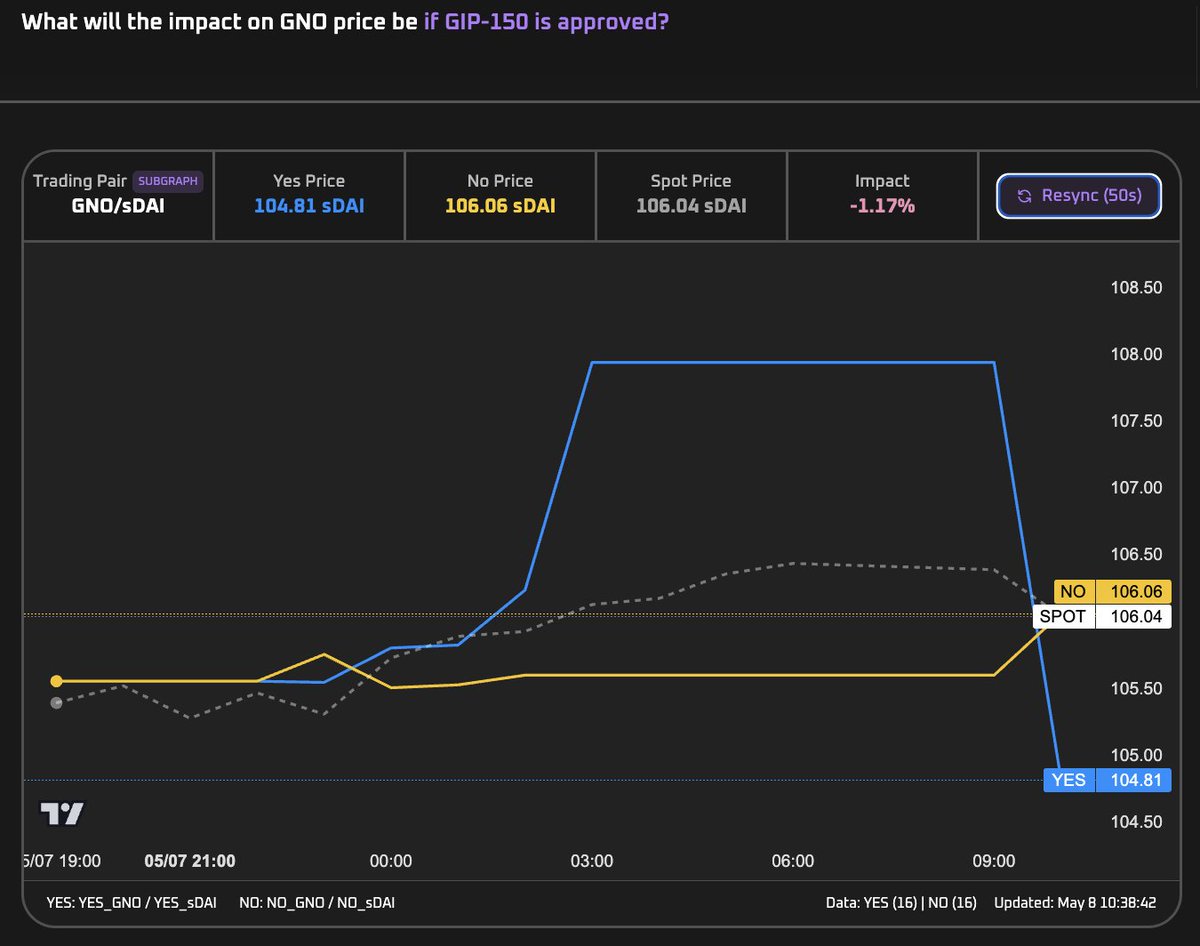The width and height of the screenshot is (1200, 946).
Task: Click the yellow NO 106.06 price label
Action: point(1112,592)
